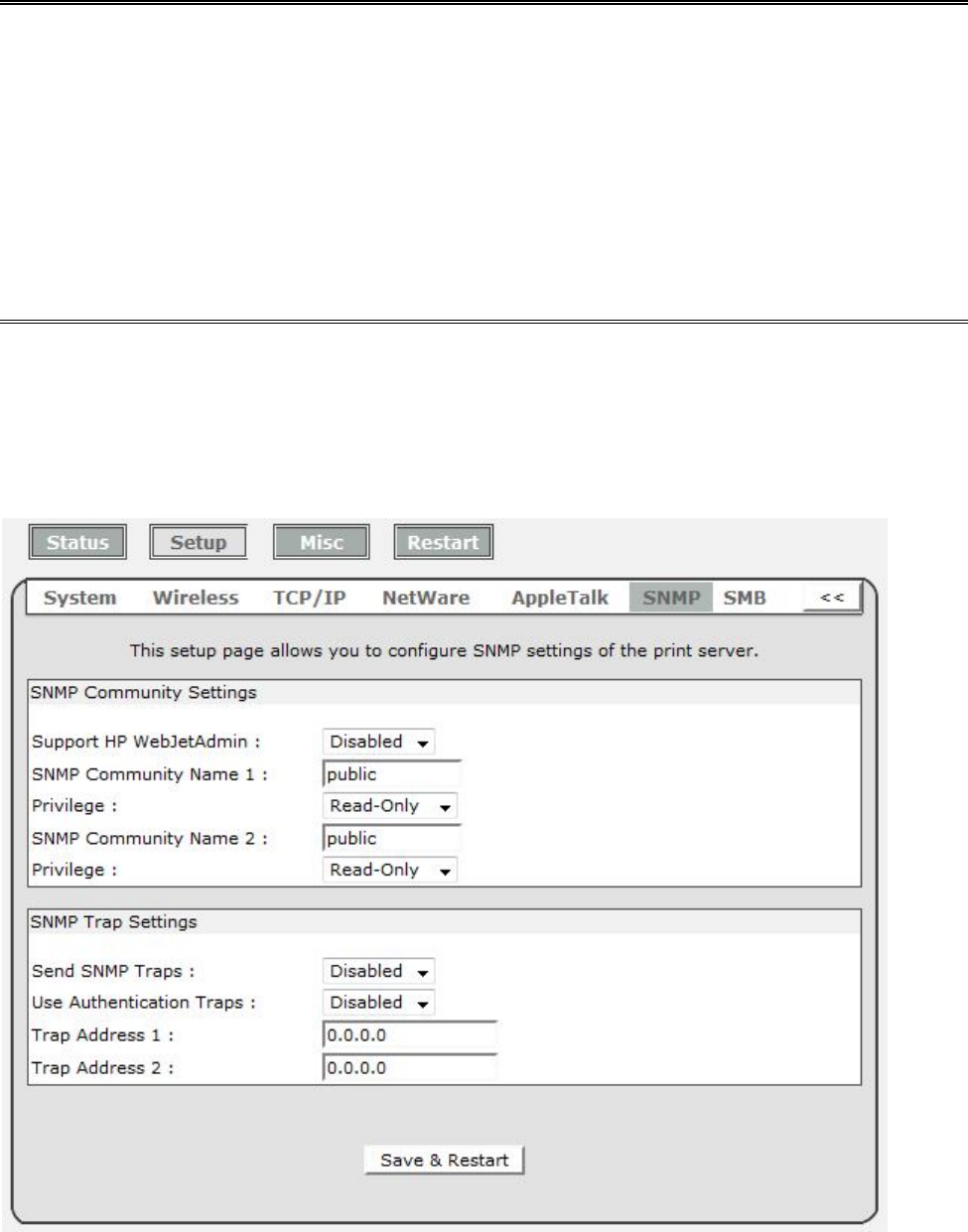Edit SNMP Community Name 1 field

(393, 774)
